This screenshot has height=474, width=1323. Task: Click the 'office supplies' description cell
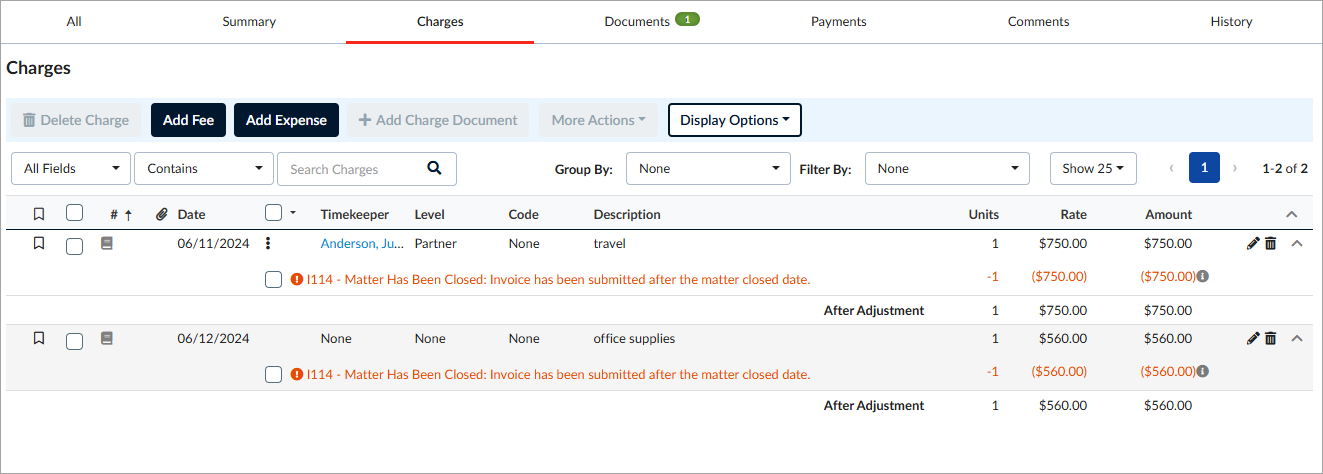(634, 338)
